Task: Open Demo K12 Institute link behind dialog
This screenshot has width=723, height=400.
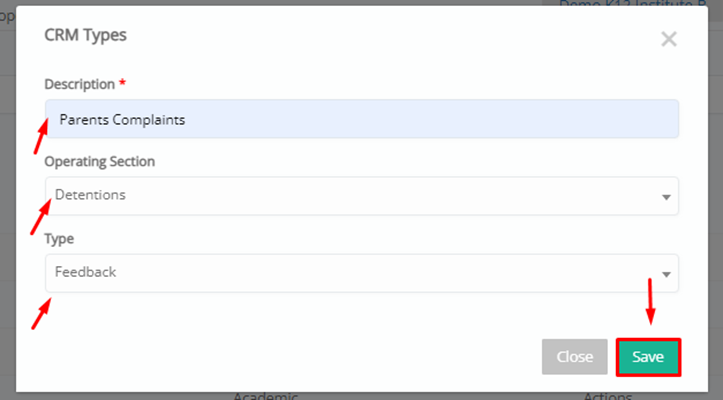Action: [633, 4]
